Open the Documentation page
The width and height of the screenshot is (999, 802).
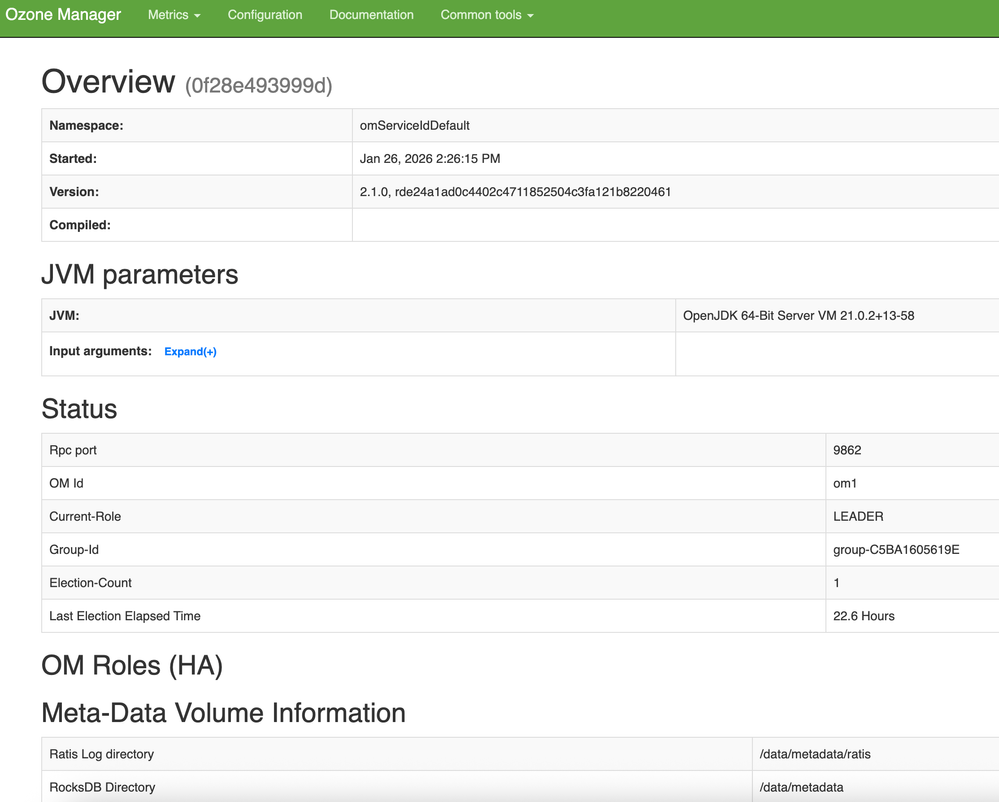tap(371, 15)
